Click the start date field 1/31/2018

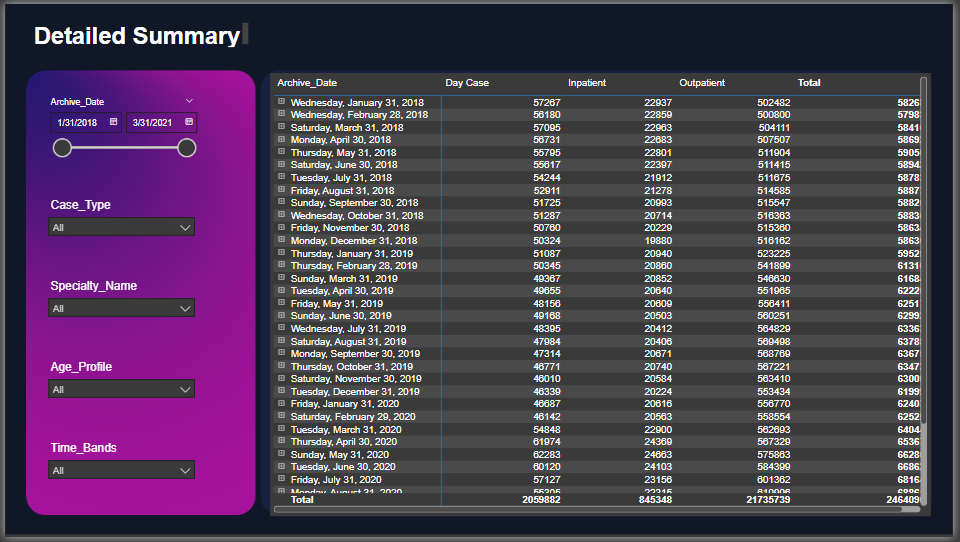point(86,122)
